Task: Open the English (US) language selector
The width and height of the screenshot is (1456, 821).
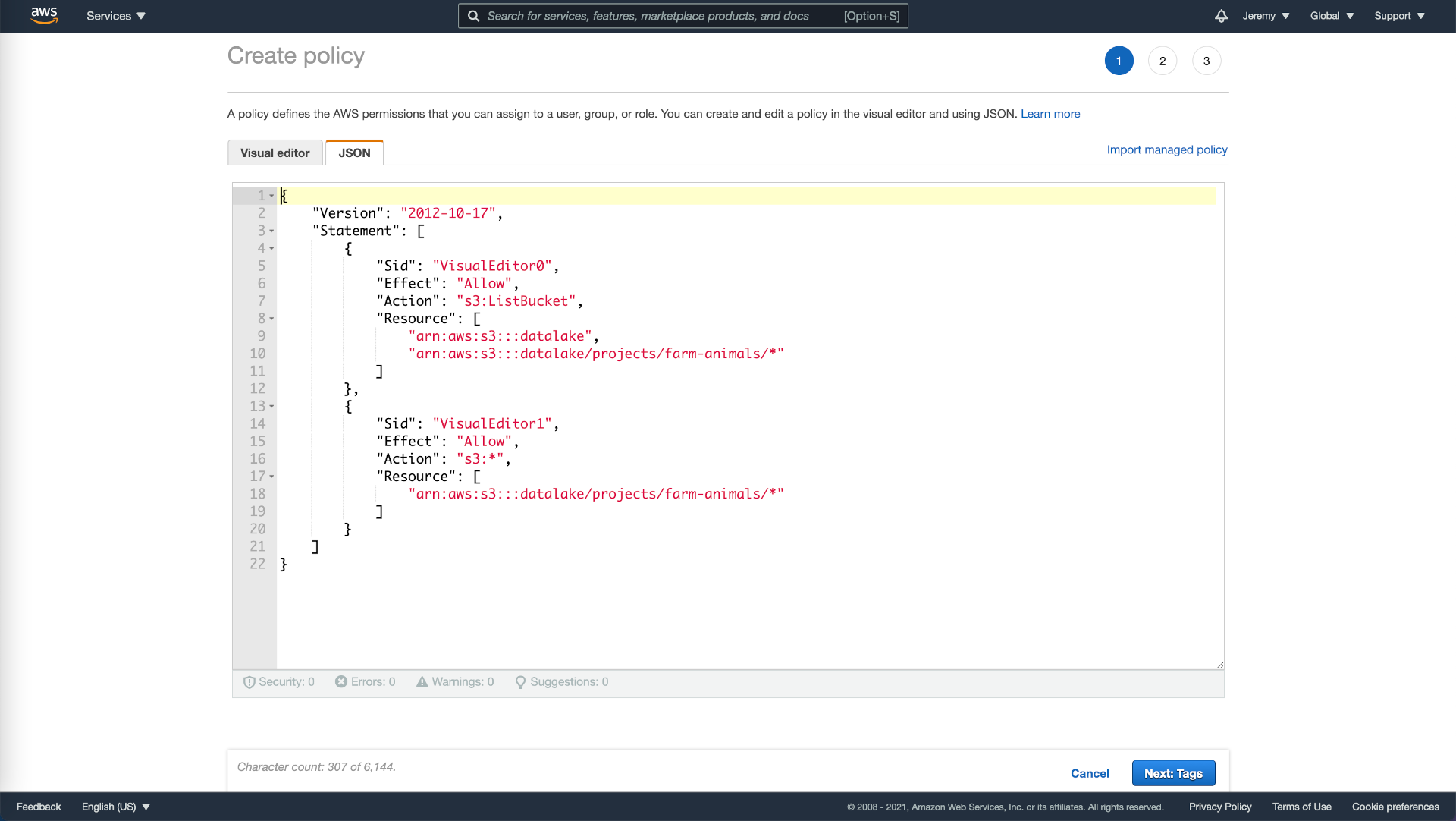Action: [x=115, y=807]
